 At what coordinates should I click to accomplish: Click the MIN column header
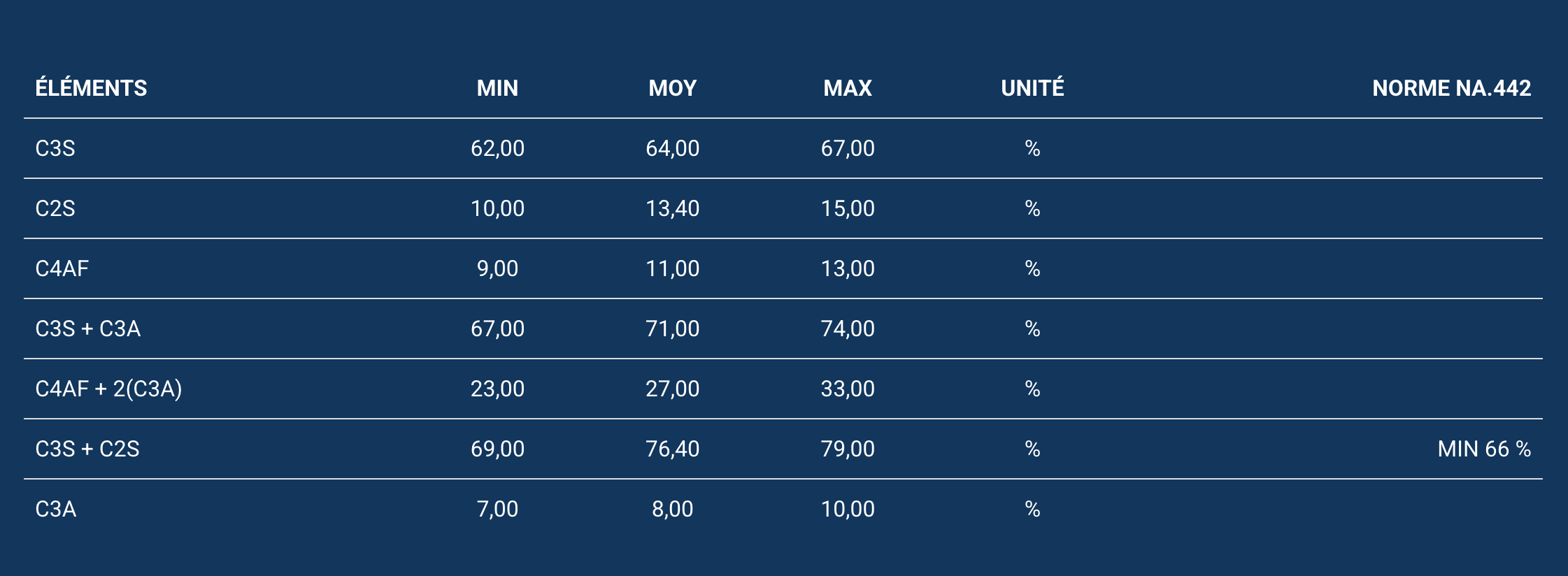coord(497,88)
